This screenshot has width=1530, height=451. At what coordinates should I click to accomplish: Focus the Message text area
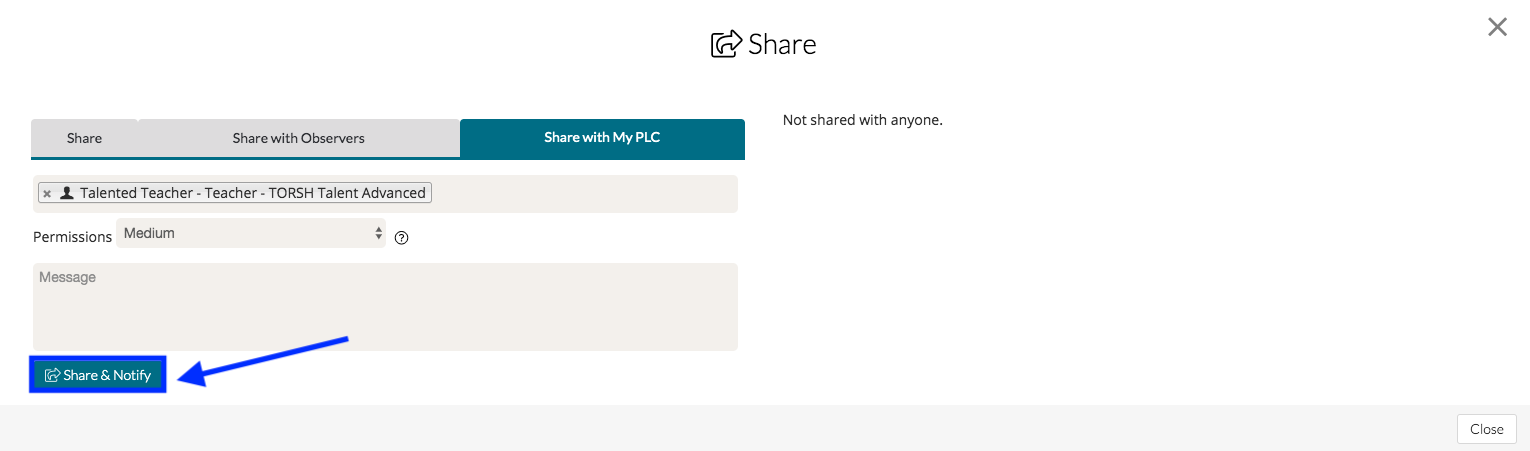(x=385, y=306)
